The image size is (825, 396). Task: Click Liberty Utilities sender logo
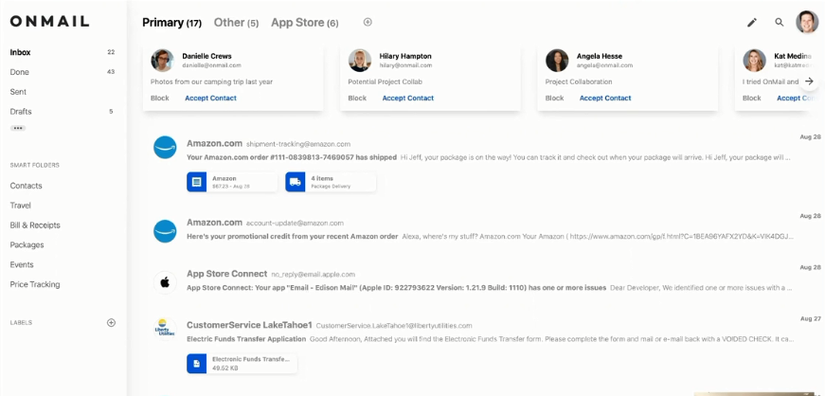coord(165,329)
